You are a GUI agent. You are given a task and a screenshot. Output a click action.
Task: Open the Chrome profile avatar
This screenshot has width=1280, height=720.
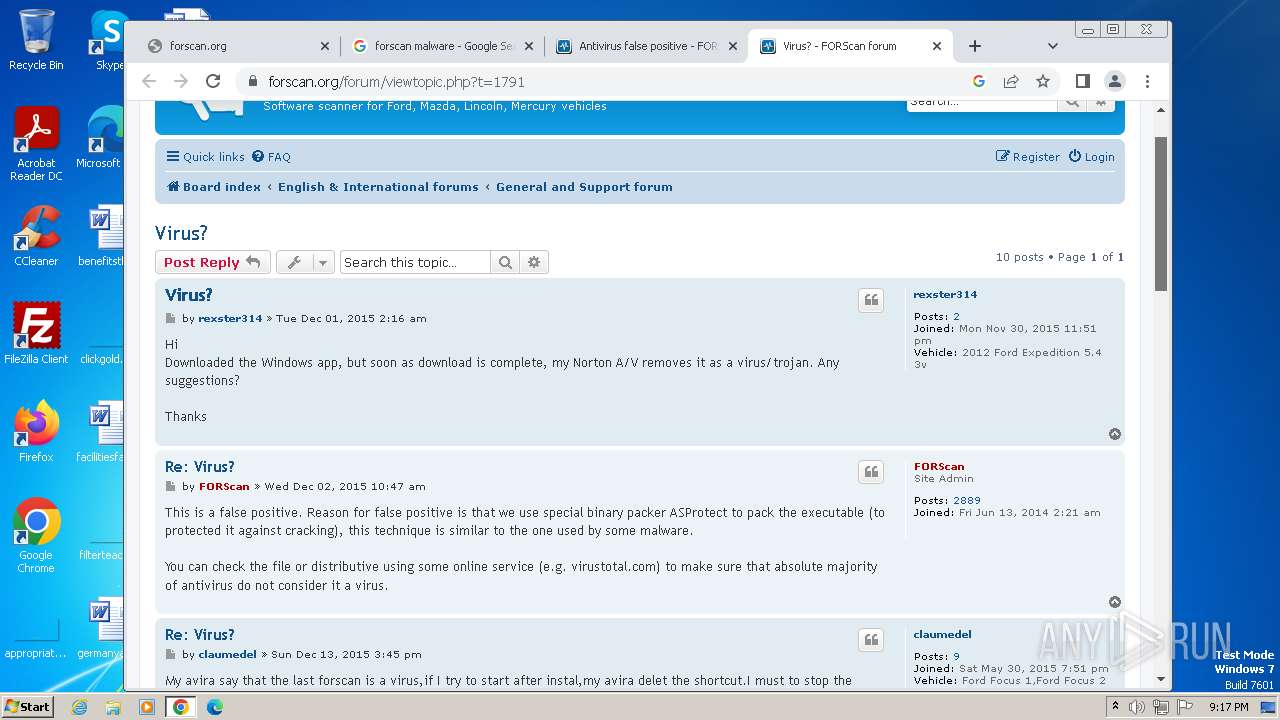click(x=1115, y=82)
